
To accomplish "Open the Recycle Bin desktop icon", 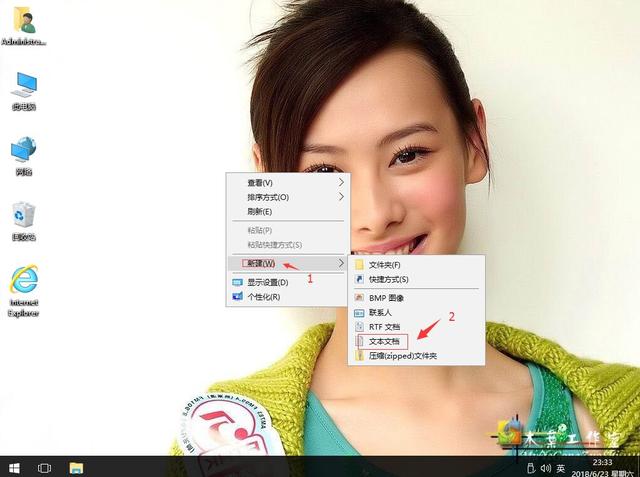I will [x=24, y=221].
